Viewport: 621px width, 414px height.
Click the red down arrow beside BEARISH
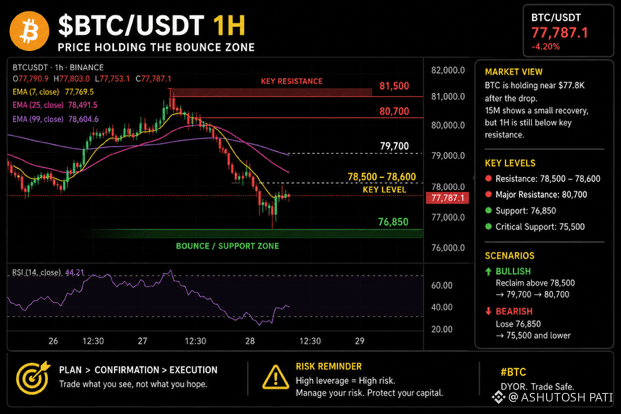pos(488,311)
